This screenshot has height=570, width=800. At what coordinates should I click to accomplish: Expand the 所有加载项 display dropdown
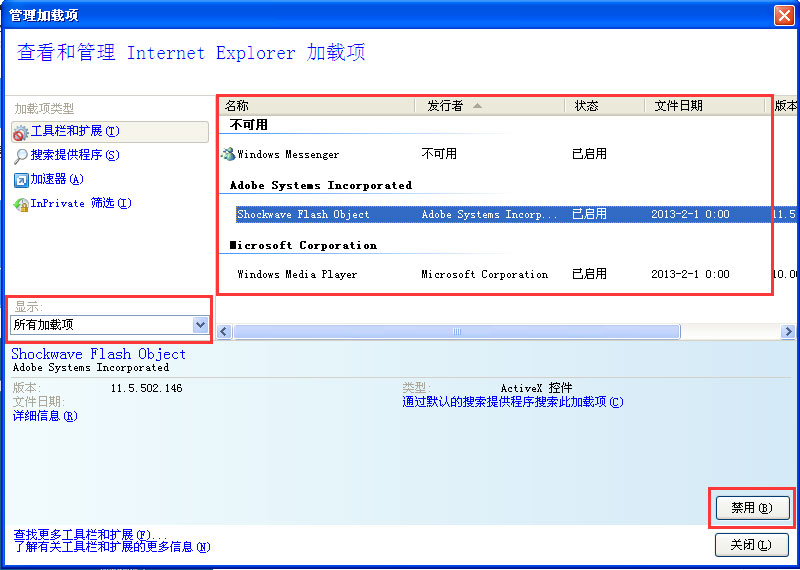[x=201, y=325]
